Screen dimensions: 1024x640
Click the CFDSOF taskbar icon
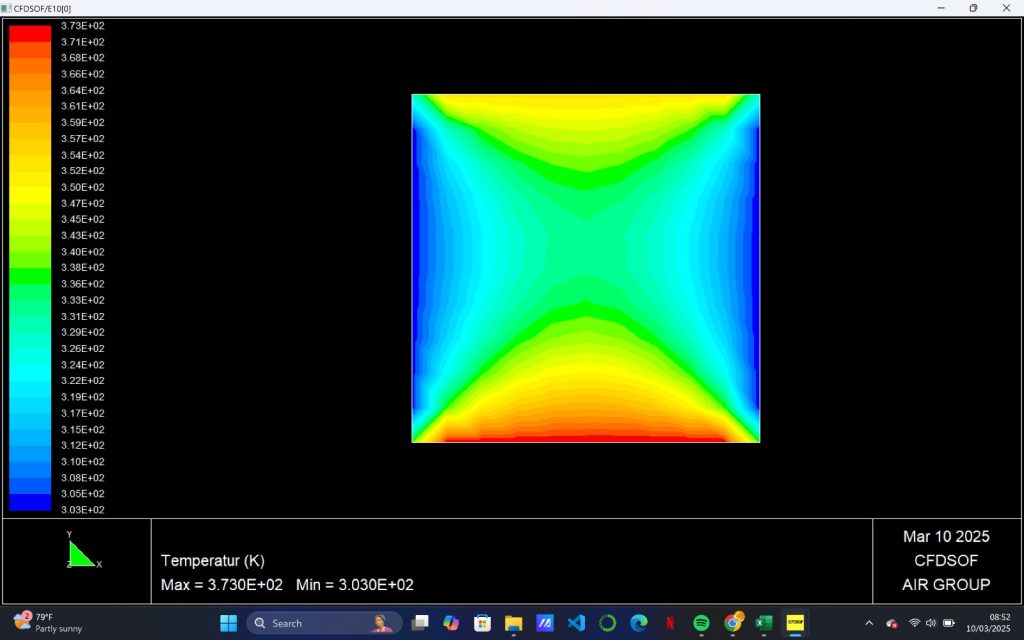795,623
